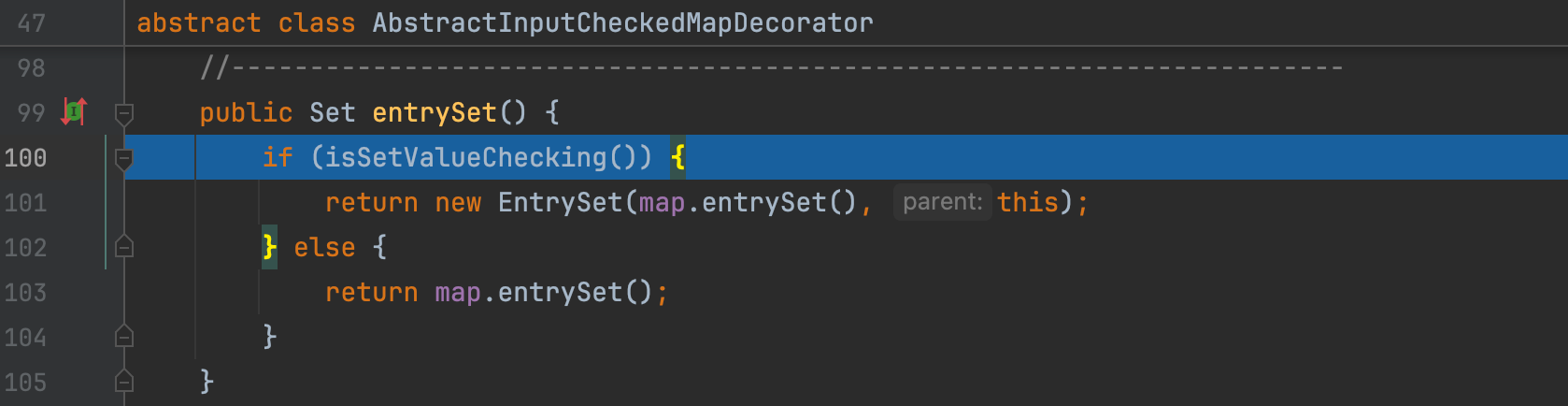The image size is (1568, 406).
Task: Collapse the entrySet method fold marker at line 99
Action: click(123, 114)
